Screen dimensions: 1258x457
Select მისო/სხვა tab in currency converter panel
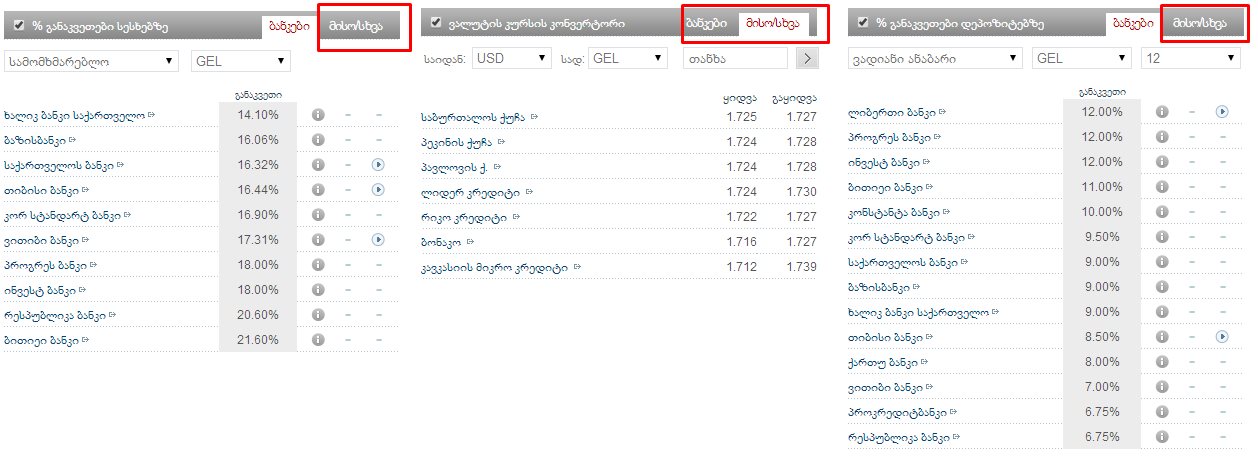pos(773,23)
